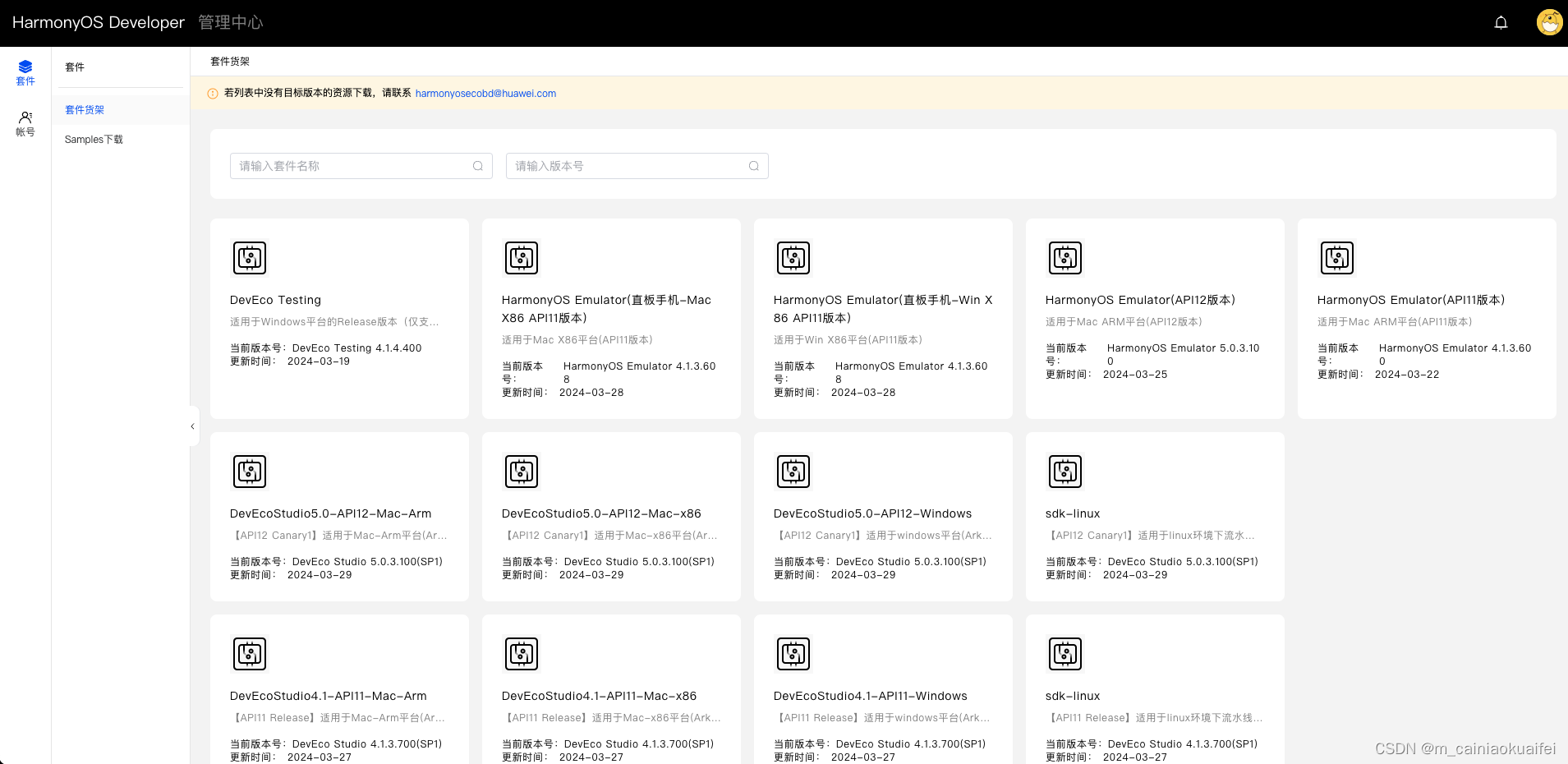Screen dimensions: 1568x764
Task: Open the DevEco Testing title
Action: pos(275,301)
